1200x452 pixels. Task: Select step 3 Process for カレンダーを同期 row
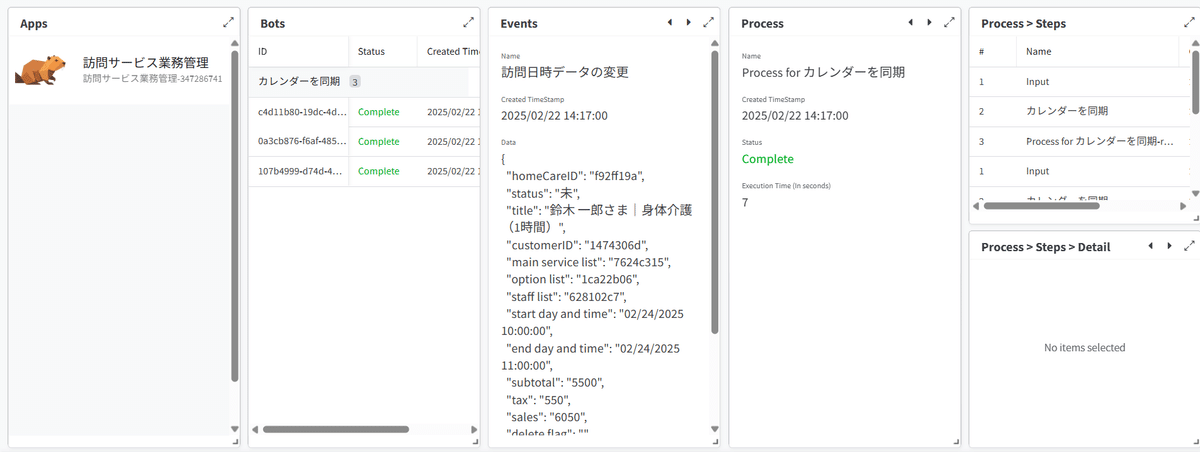click(x=1098, y=141)
